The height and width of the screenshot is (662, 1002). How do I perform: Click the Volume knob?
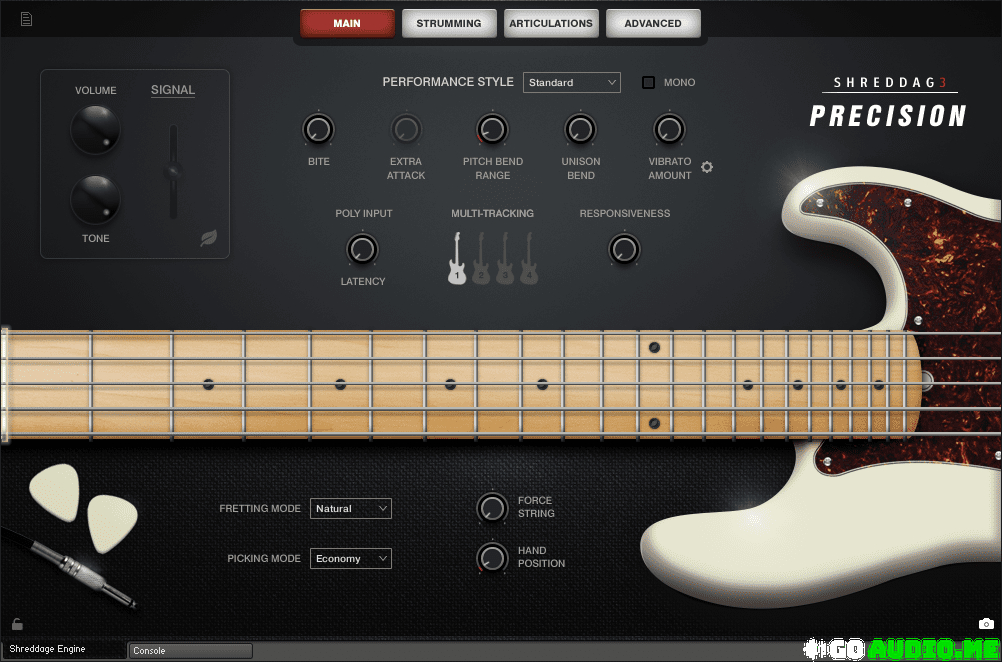tap(96, 130)
